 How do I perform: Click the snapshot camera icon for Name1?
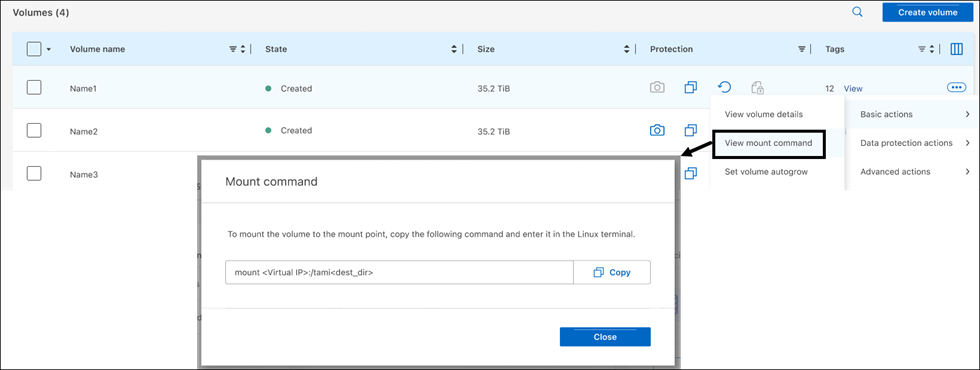click(x=657, y=88)
